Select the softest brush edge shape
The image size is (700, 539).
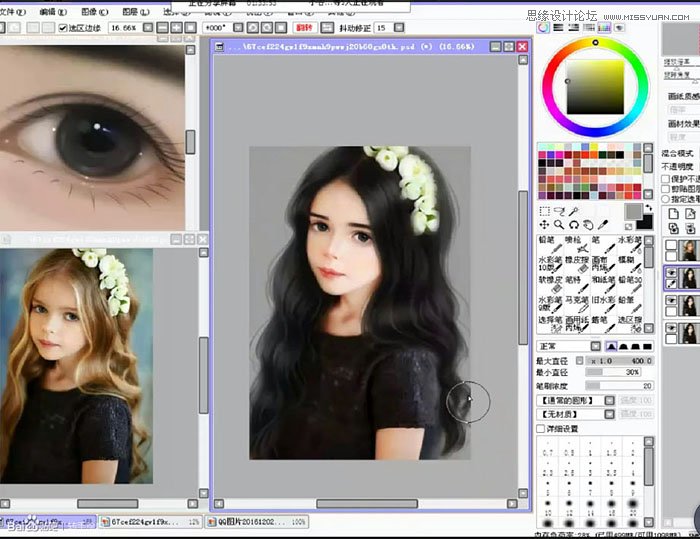tap(611, 346)
